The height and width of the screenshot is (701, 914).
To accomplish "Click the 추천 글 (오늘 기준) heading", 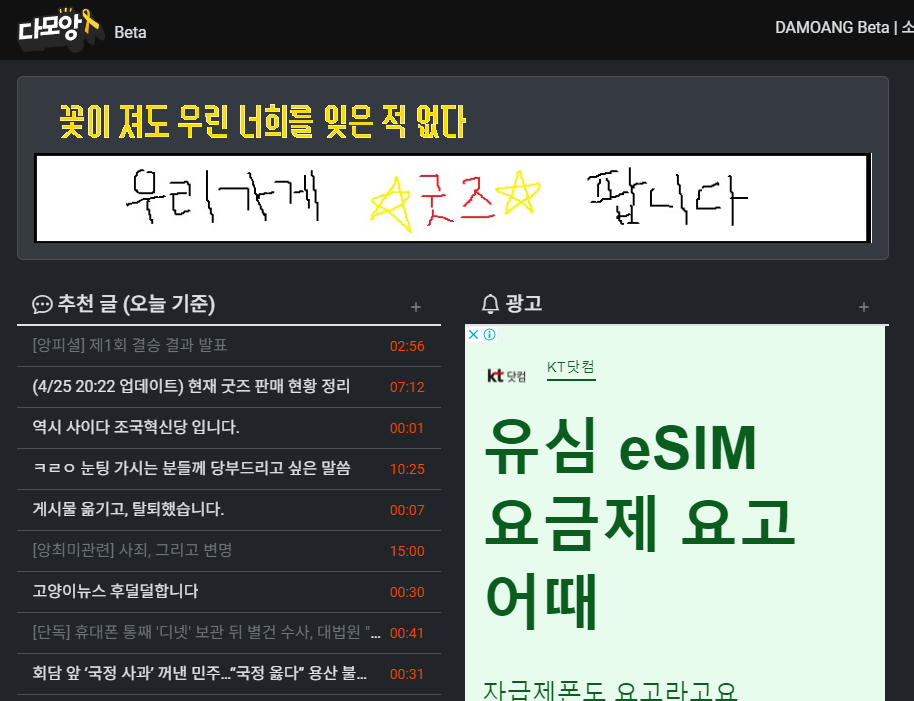I will (x=136, y=304).
